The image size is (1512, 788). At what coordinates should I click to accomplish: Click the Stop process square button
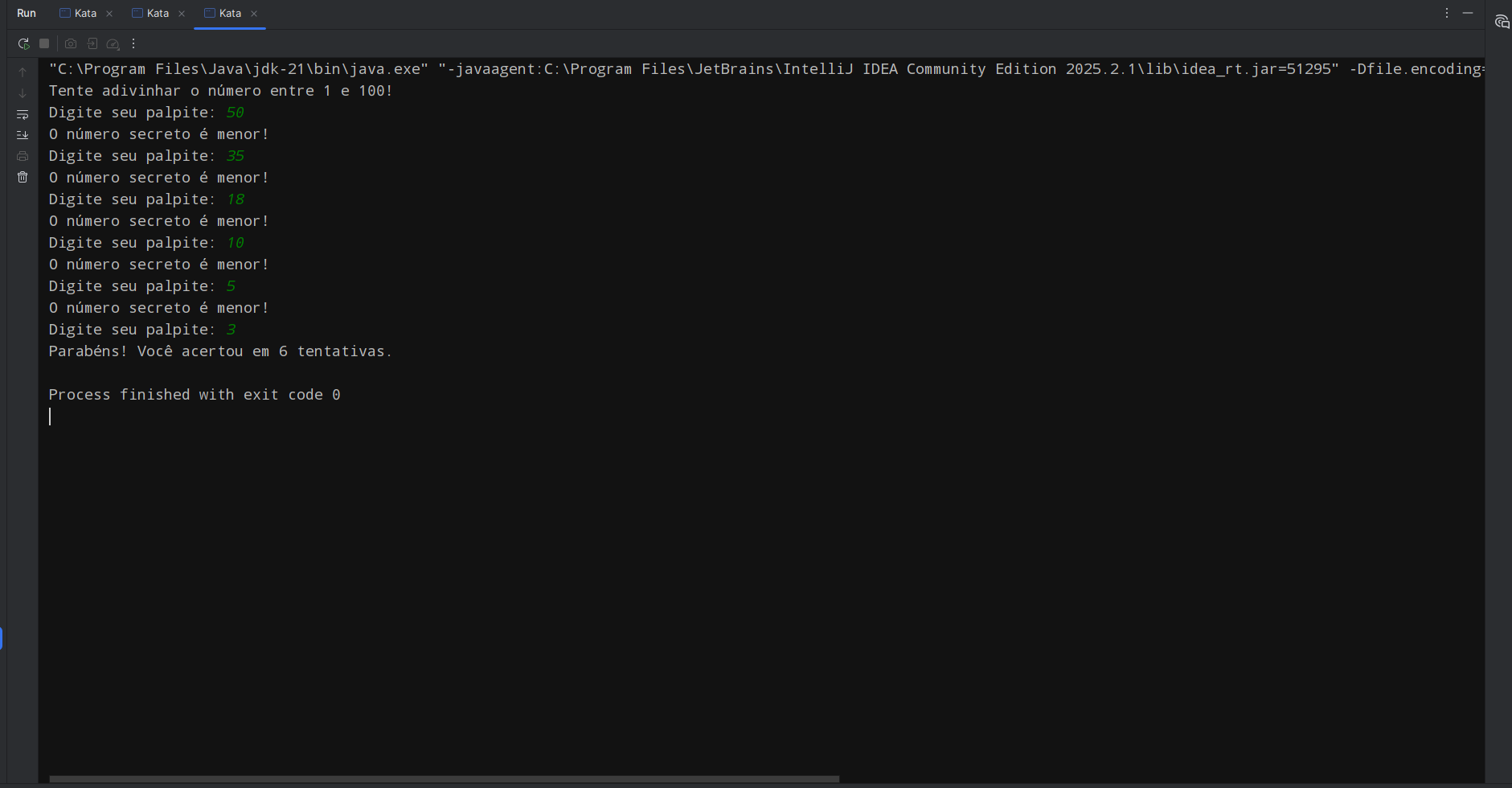click(x=45, y=44)
